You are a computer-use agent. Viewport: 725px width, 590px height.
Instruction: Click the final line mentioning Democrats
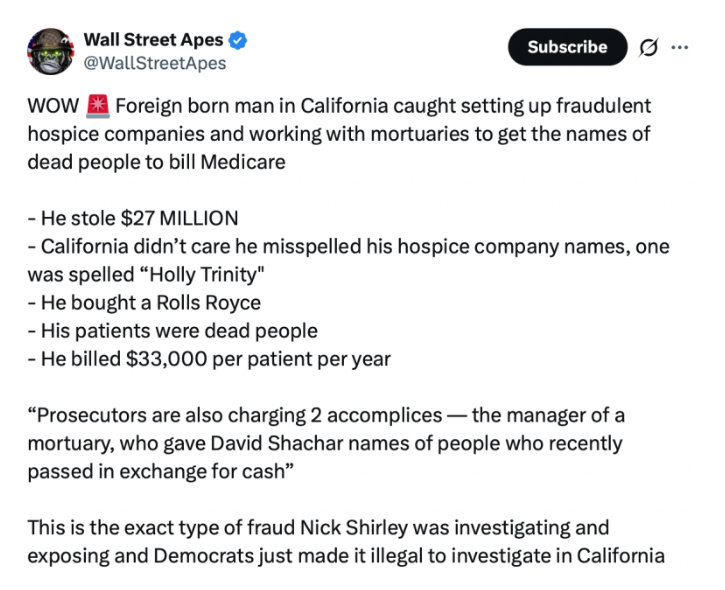tap(346, 556)
